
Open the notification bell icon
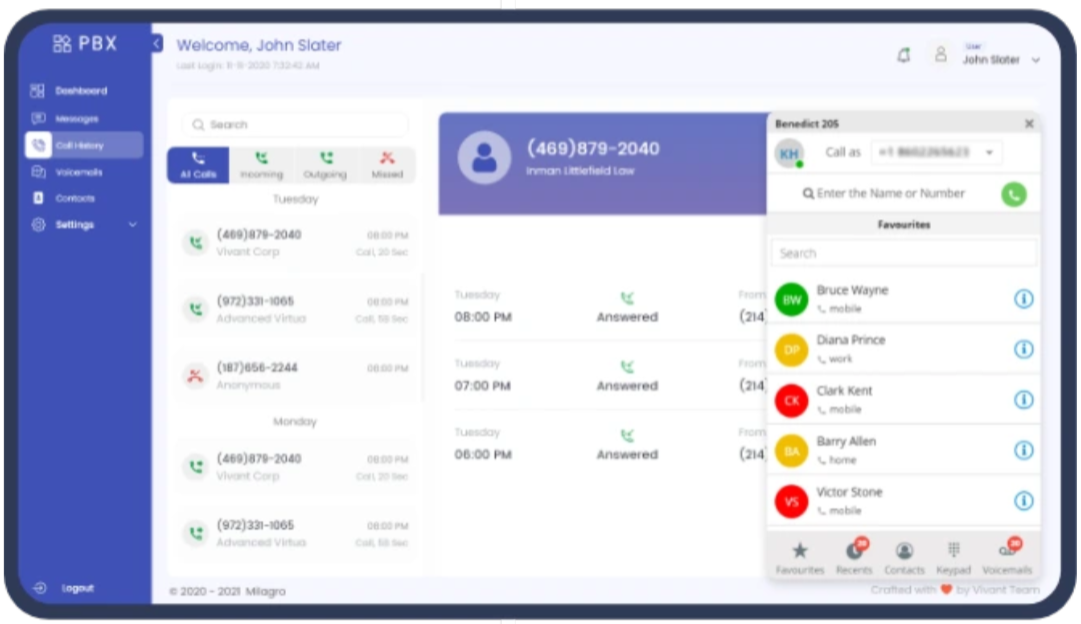(x=904, y=56)
